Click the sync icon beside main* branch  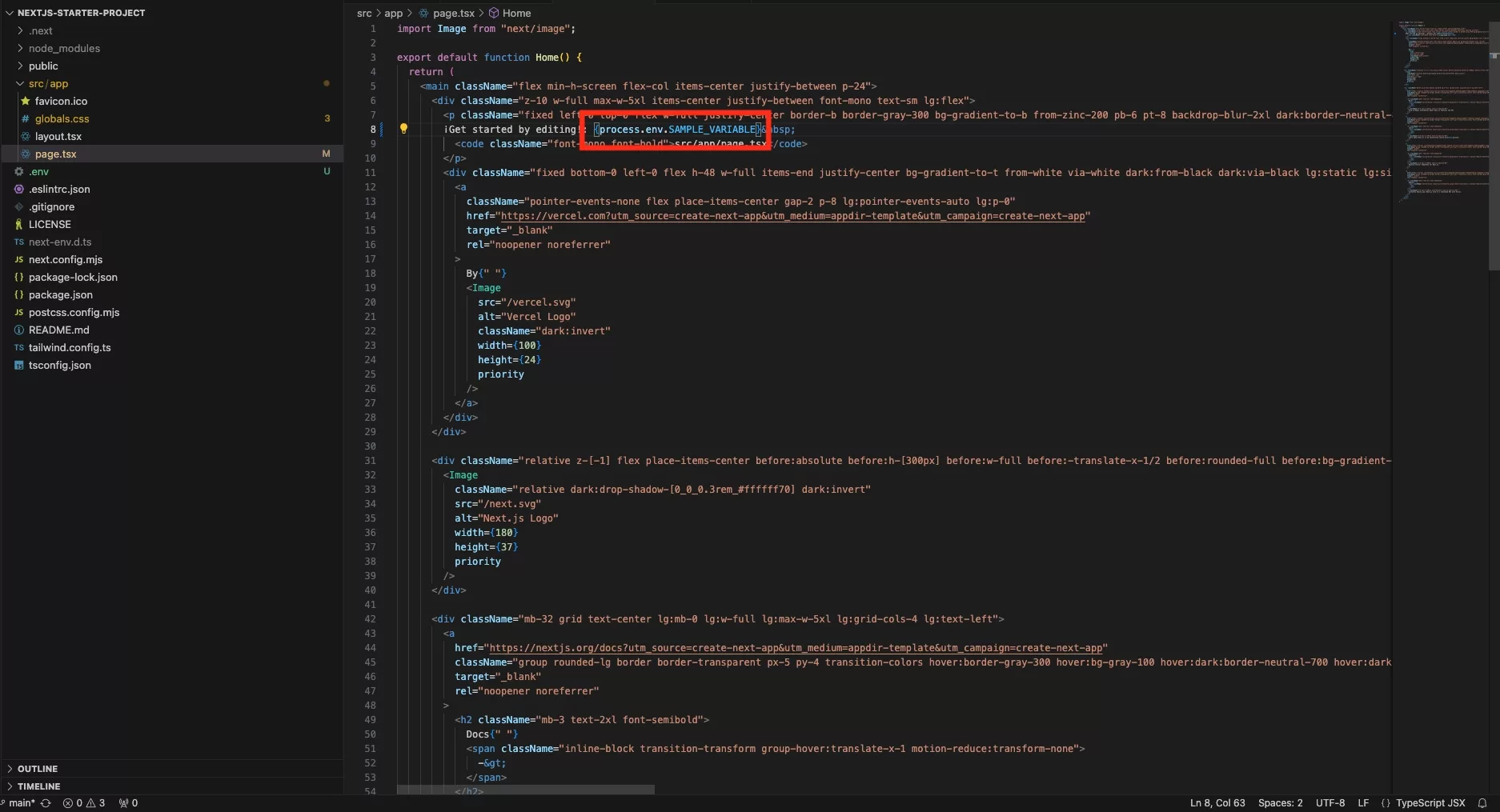point(46,803)
